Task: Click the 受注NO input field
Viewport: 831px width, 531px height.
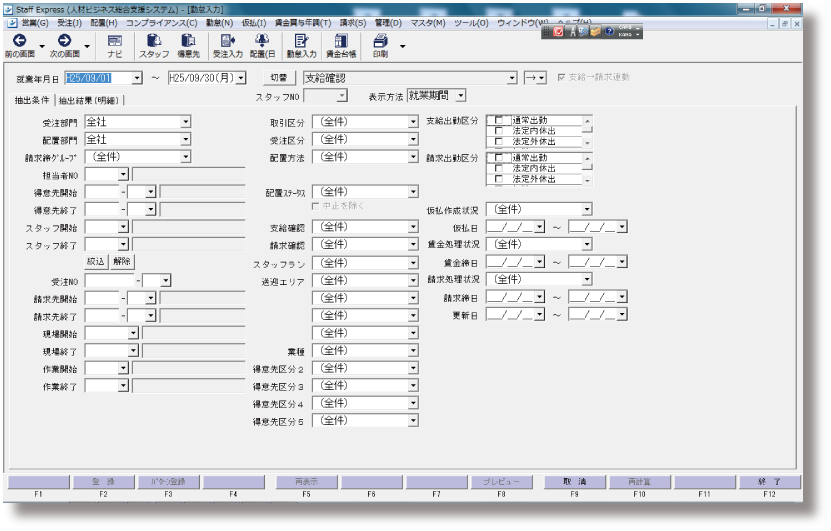Action: [x=110, y=281]
